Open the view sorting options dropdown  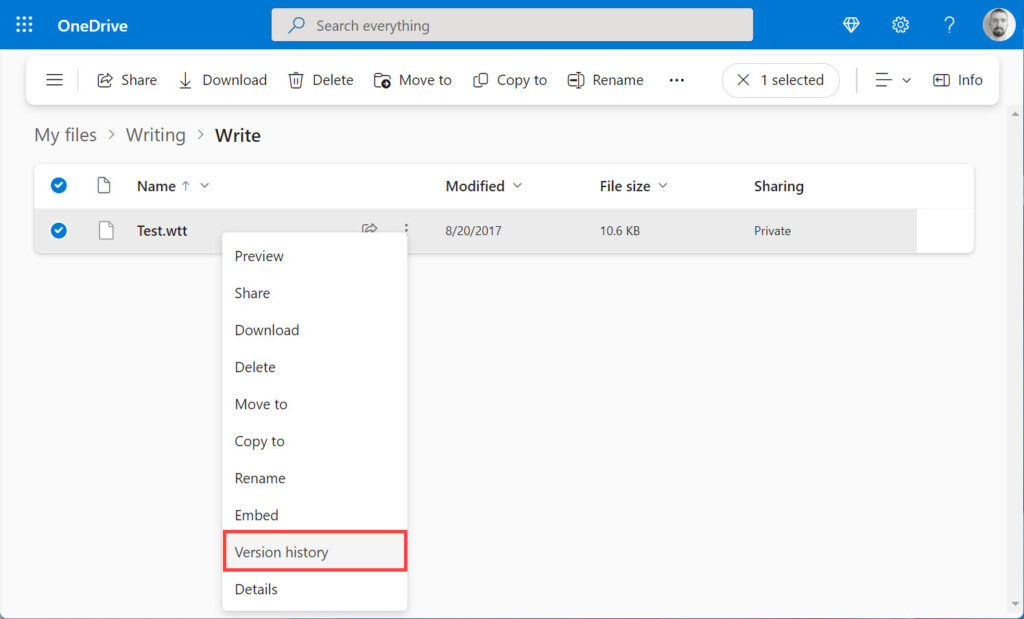click(889, 80)
